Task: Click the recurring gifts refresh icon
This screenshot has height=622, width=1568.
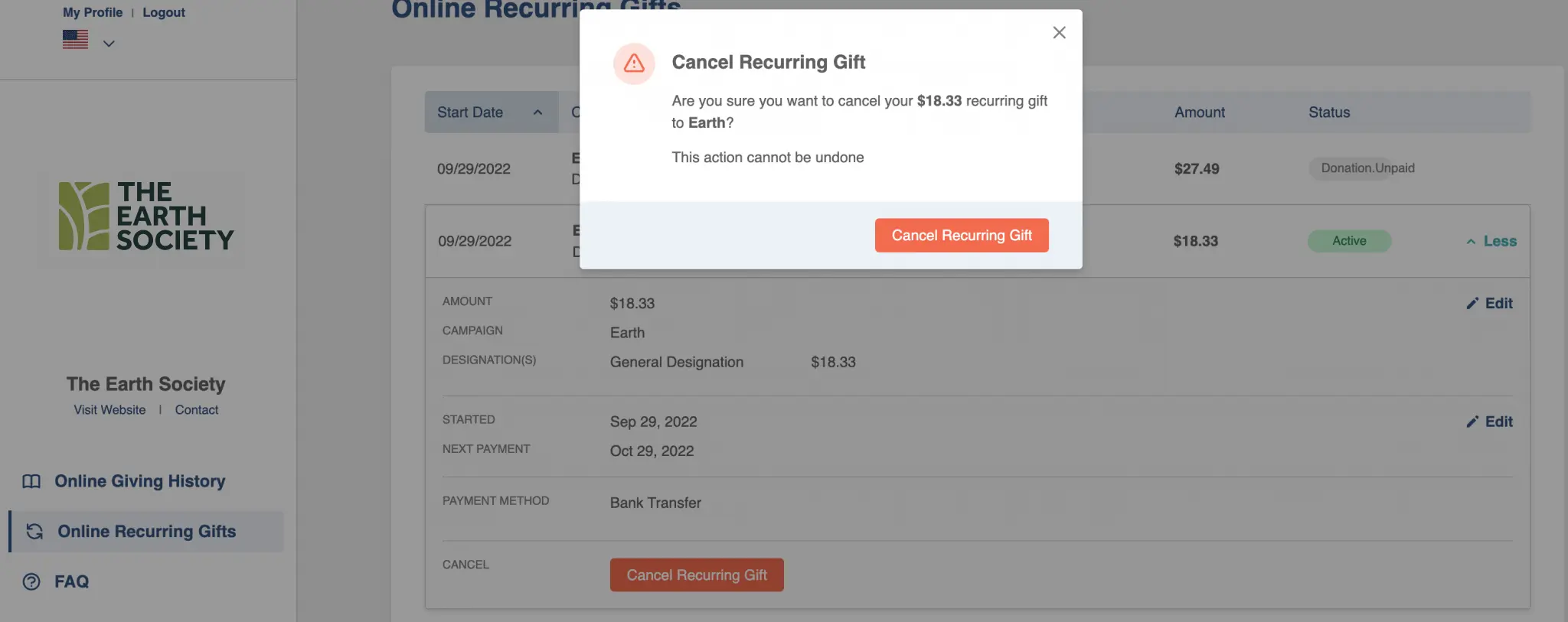Action: click(x=34, y=531)
